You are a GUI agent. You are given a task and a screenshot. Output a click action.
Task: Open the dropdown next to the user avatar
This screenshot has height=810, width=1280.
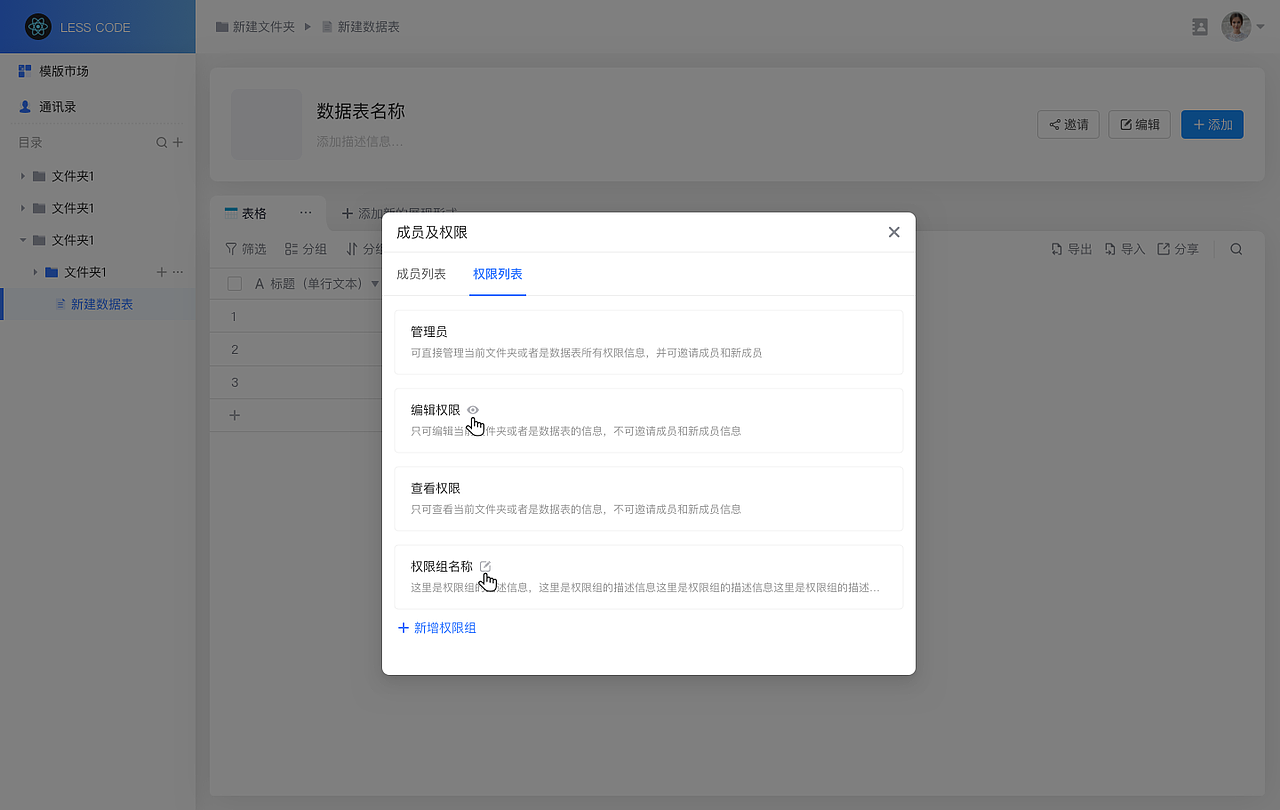pyautogui.click(x=1260, y=26)
